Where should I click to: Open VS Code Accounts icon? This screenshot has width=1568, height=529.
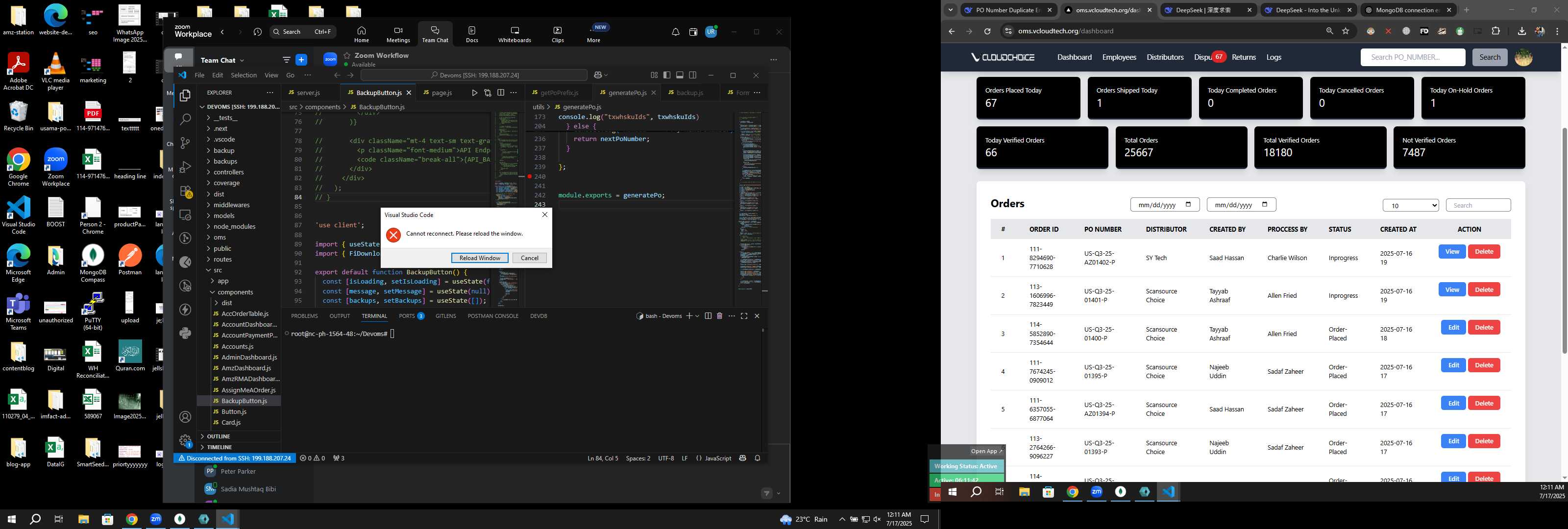(x=186, y=417)
